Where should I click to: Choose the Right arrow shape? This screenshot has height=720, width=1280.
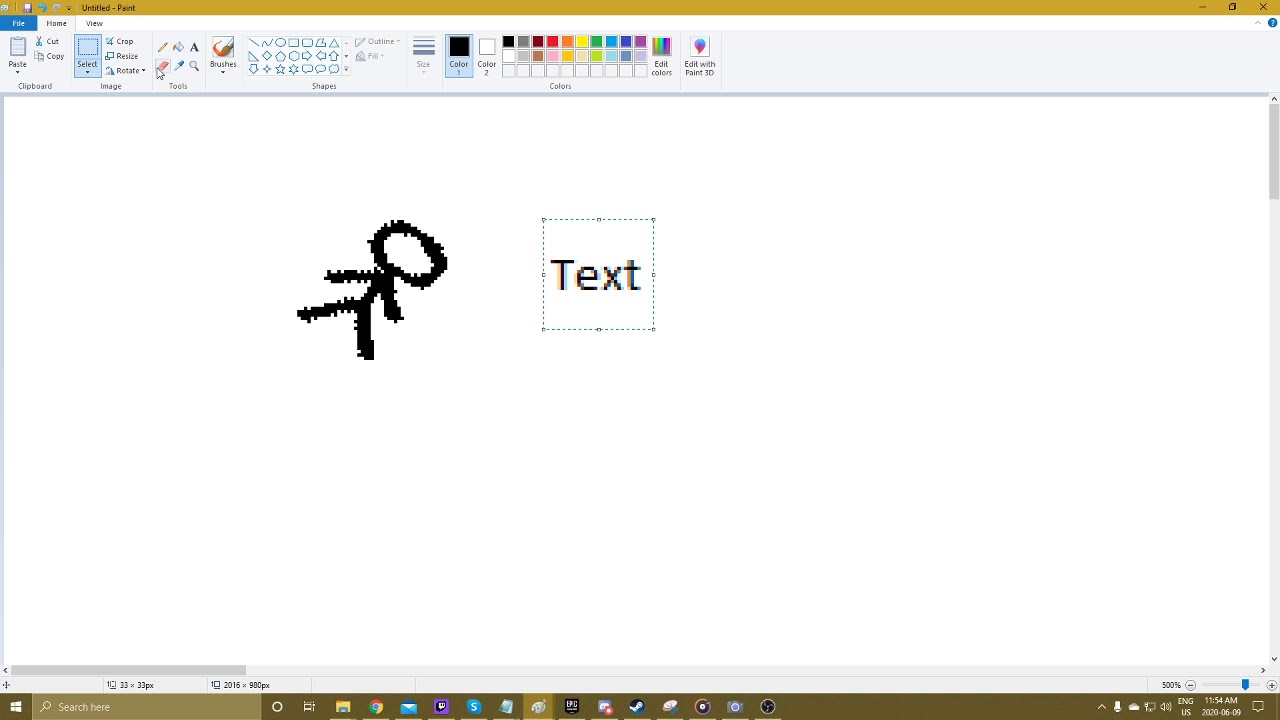pos(307,56)
